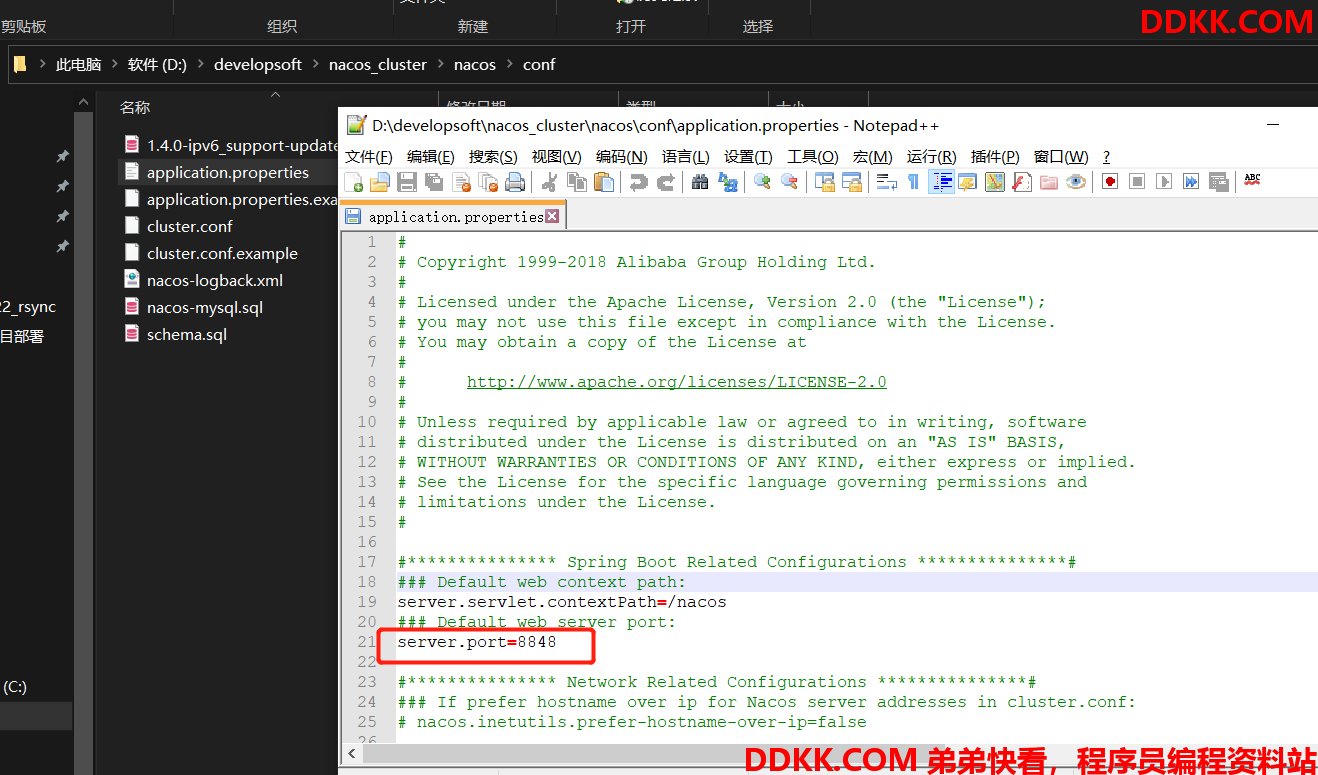Open the Function List icon
Image resolution: width=1318 pixels, height=775 pixels.
(x=1021, y=182)
